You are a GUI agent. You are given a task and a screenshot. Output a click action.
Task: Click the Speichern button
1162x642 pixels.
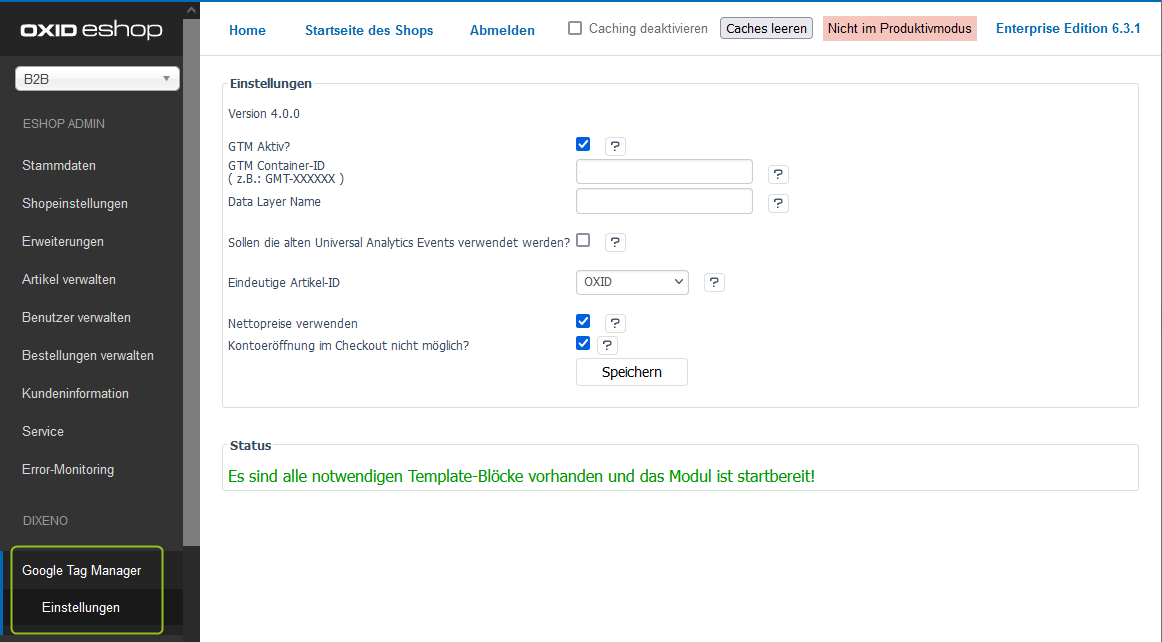631,372
